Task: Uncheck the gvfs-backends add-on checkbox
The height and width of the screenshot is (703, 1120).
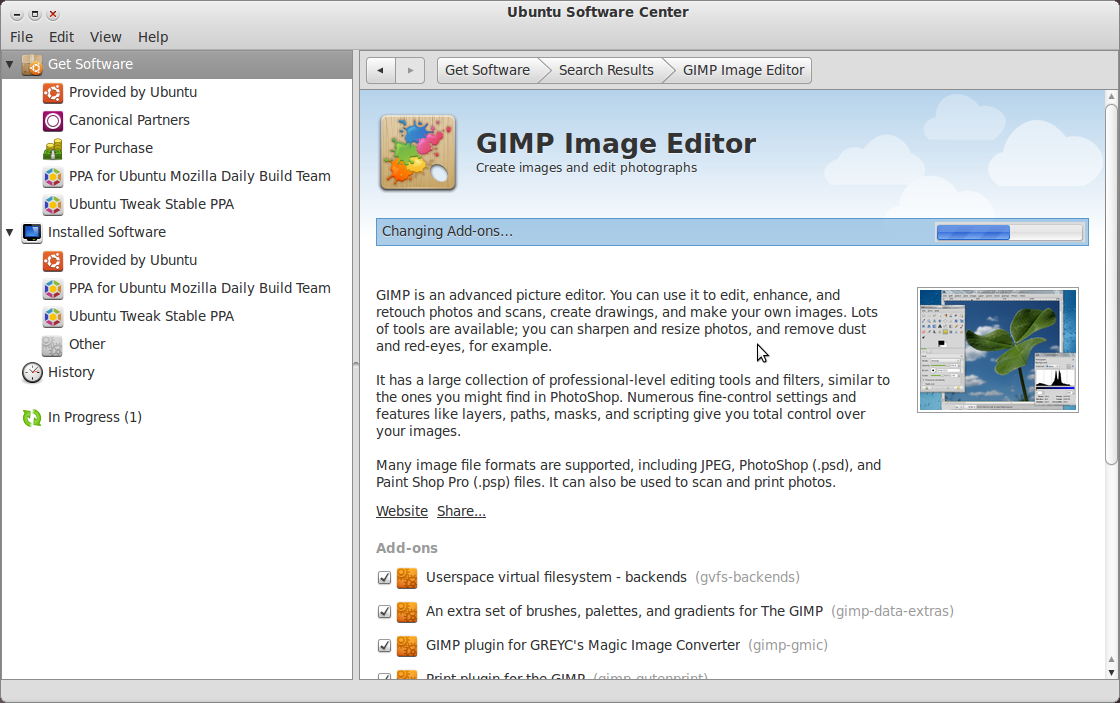Action: pyautogui.click(x=384, y=577)
